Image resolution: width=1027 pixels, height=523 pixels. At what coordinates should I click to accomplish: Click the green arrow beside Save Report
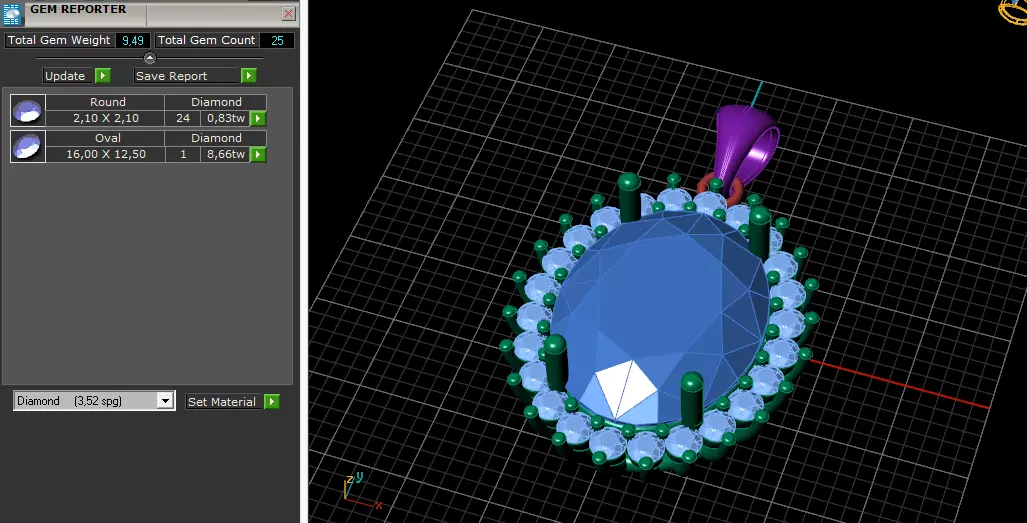pos(248,76)
